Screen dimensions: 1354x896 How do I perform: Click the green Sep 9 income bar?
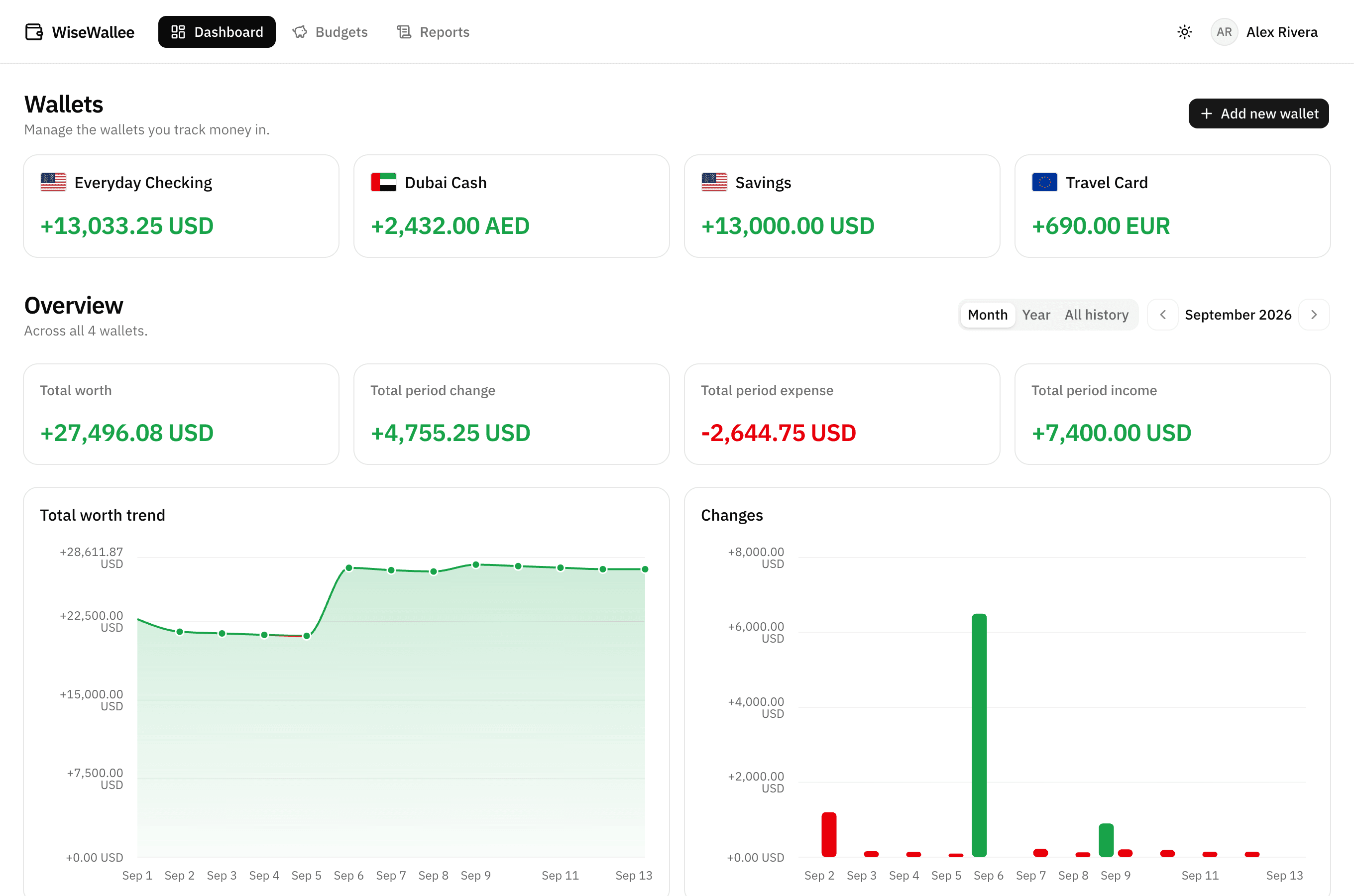tap(1106, 840)
